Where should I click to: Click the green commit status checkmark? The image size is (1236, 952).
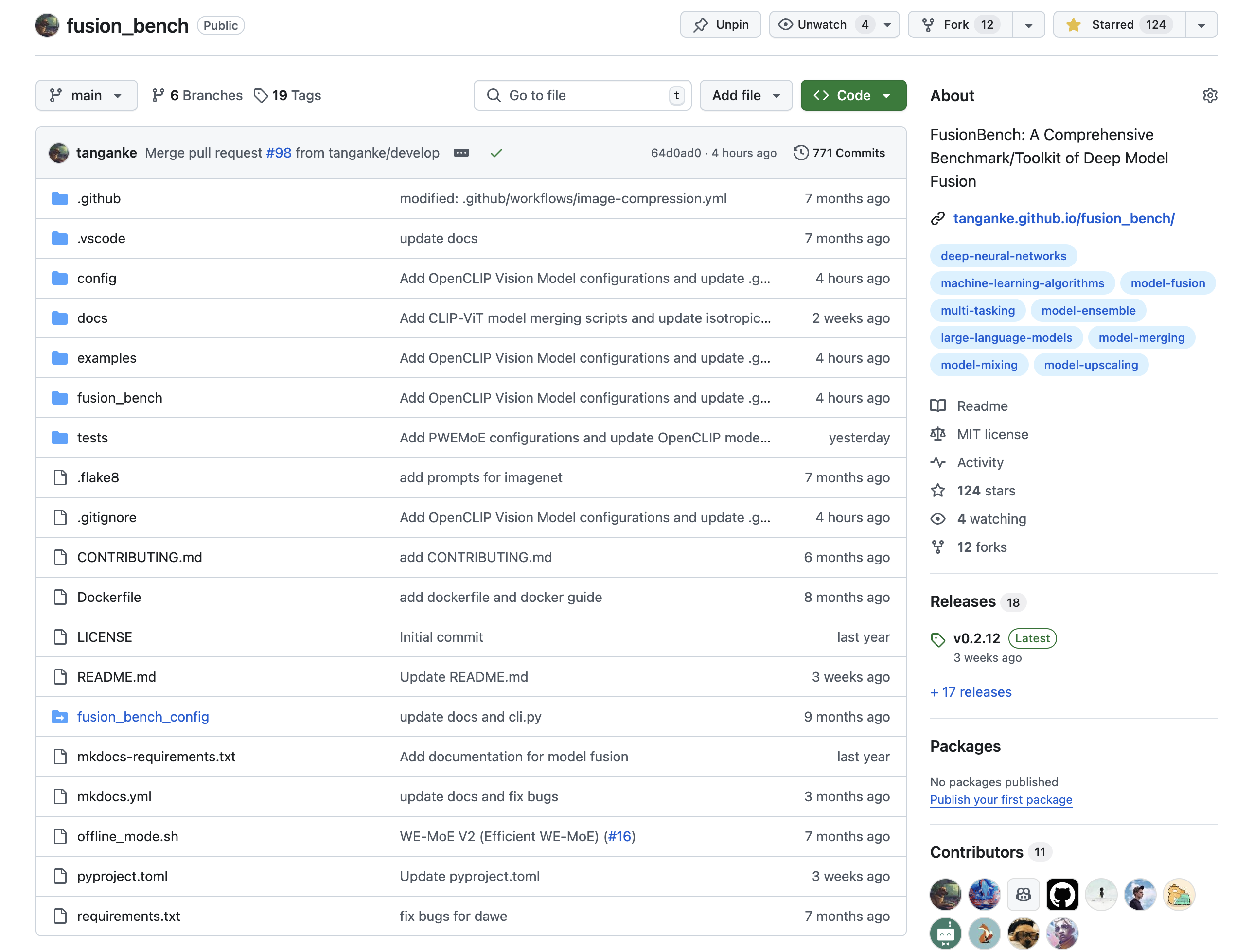coord(496,153)
